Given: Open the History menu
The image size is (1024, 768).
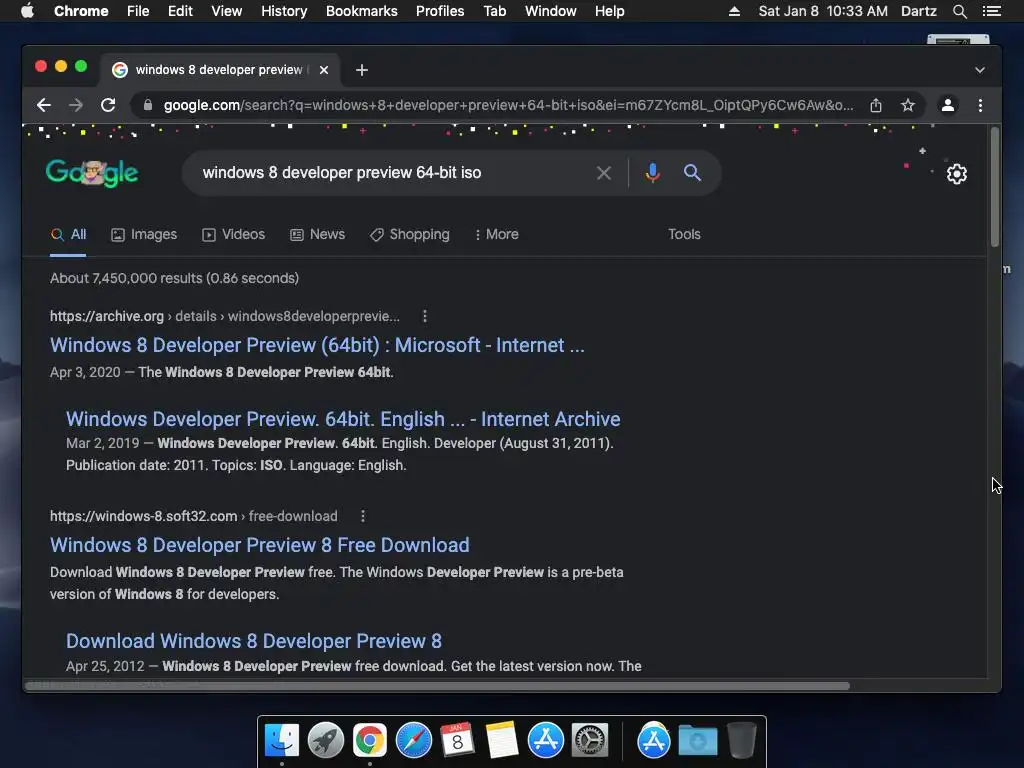Looking at the screenshot, I should pos(284,11).
